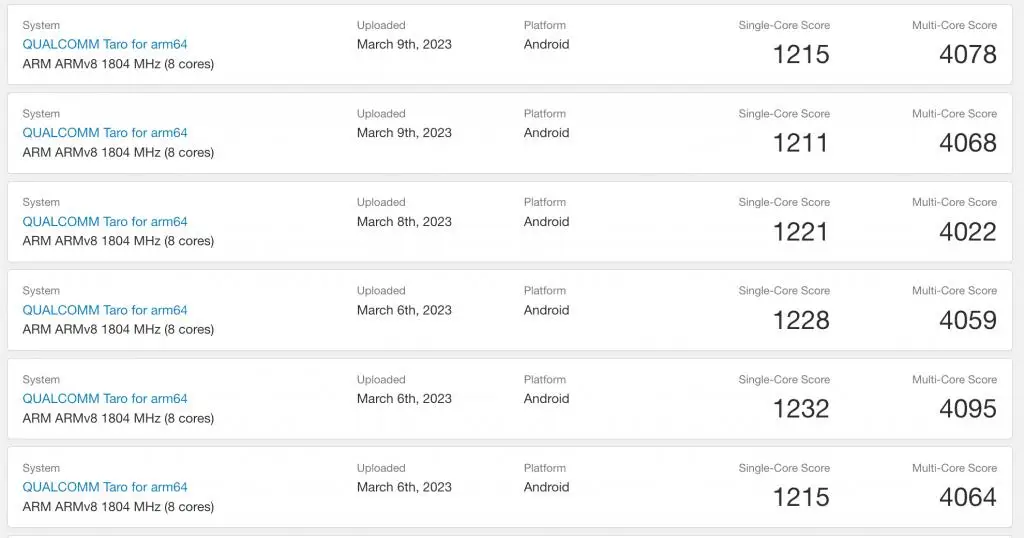The width and height of the screenshot is (1024, 538).
Task: Select the 1232 single-core score
Action: [801, 409]
